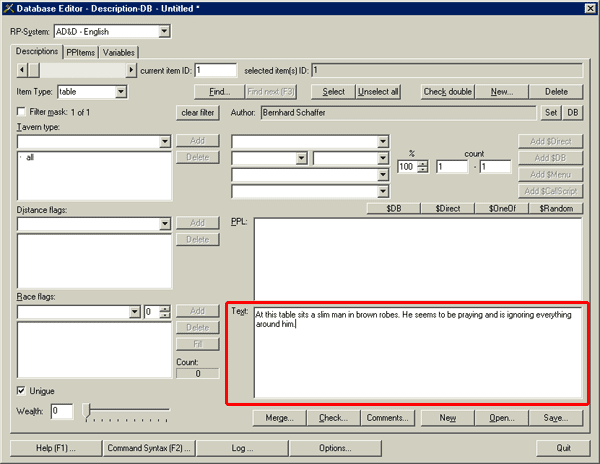Open the RP-System dropdown

point(163,32)
